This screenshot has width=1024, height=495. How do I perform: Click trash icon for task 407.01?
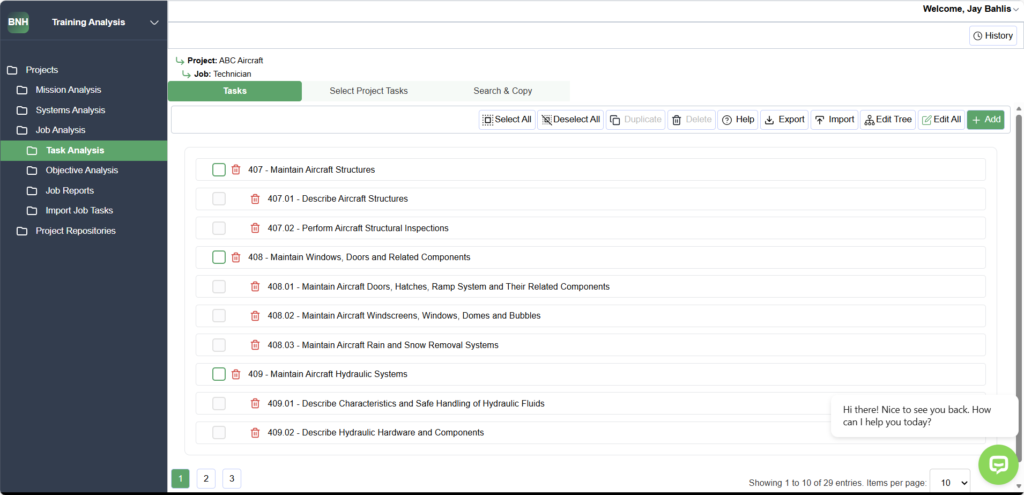coord(255,199)
